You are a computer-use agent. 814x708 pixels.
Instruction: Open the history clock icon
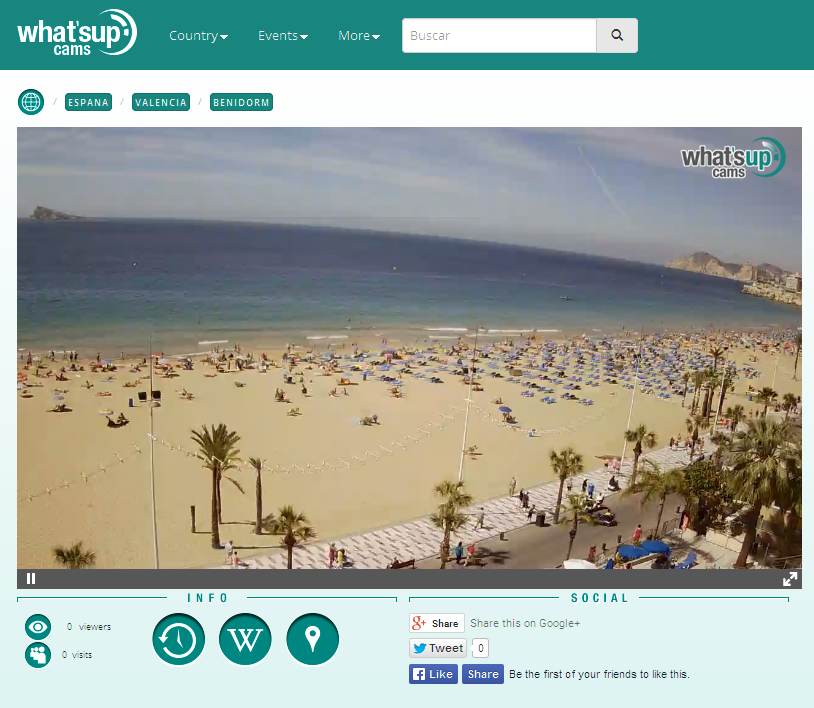(x=179, y=639)
